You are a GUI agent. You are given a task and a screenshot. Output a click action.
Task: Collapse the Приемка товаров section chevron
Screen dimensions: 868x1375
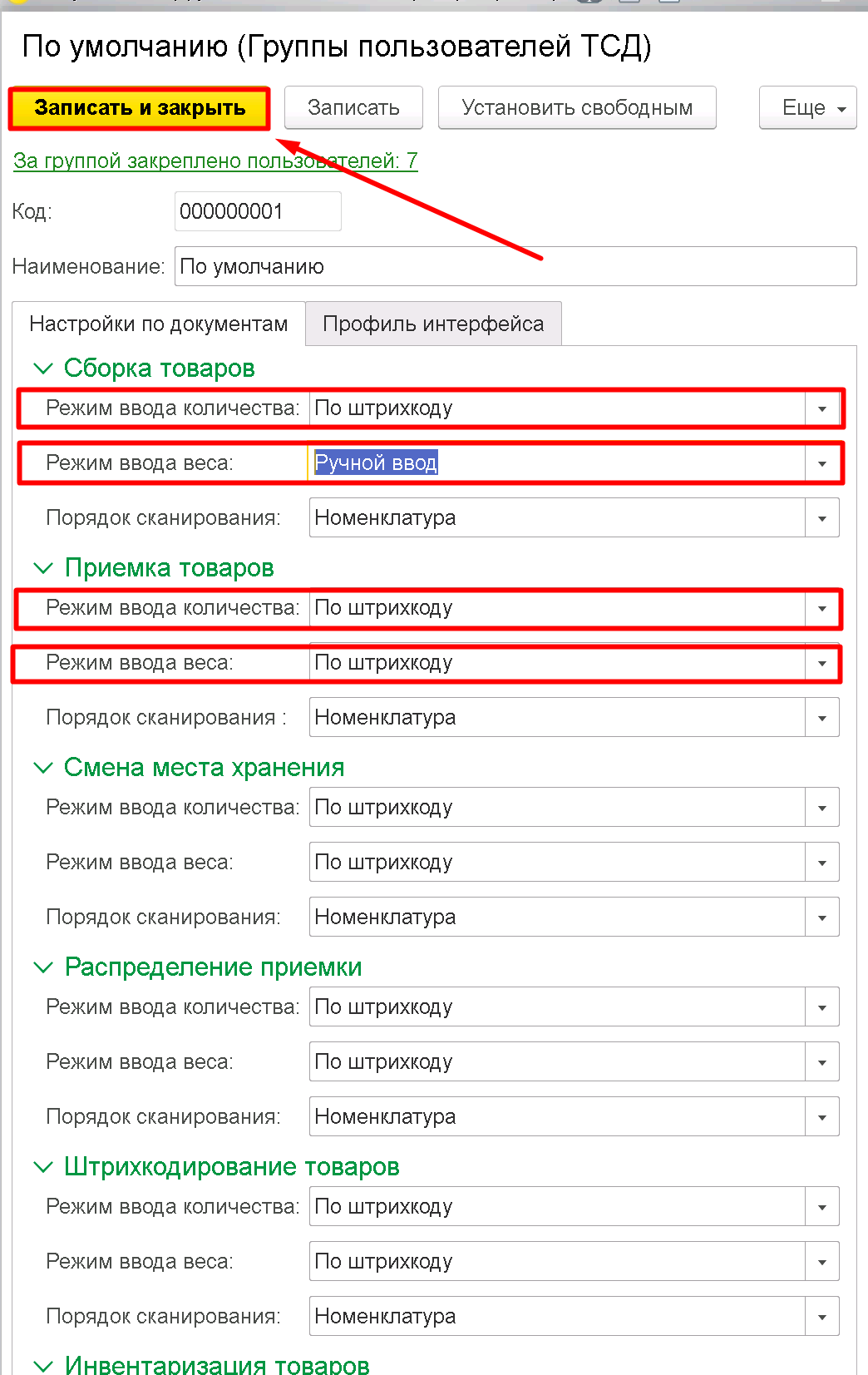tap(42, 568)
